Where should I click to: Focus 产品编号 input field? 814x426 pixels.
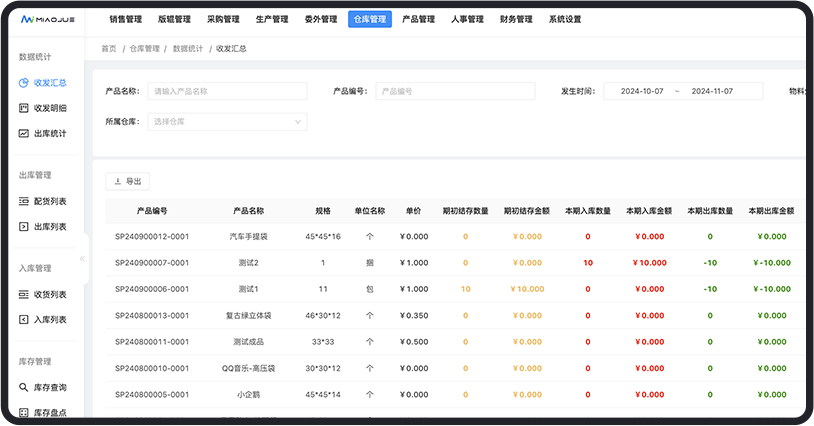coord(455,91)
